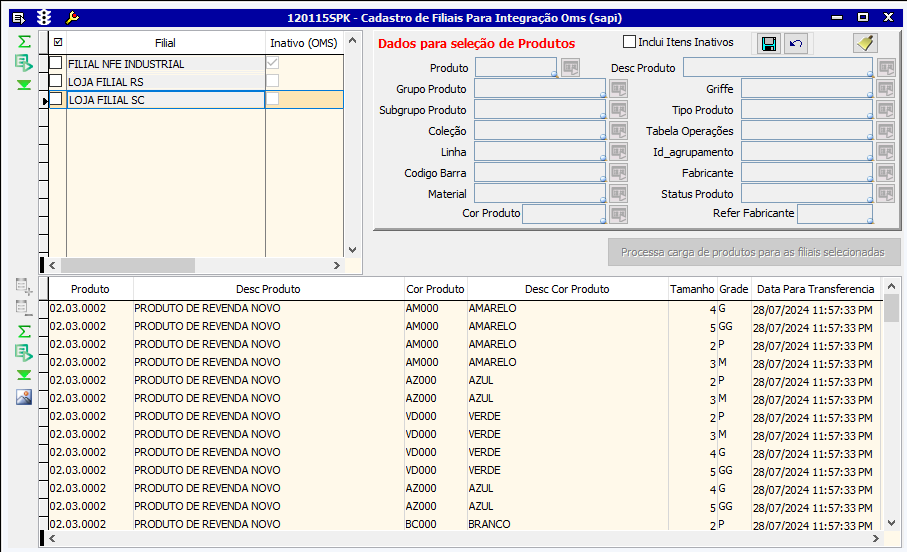Open lookup for the Coleção field
This screenshot has height=552, width=907.
(x=619, y=131)
